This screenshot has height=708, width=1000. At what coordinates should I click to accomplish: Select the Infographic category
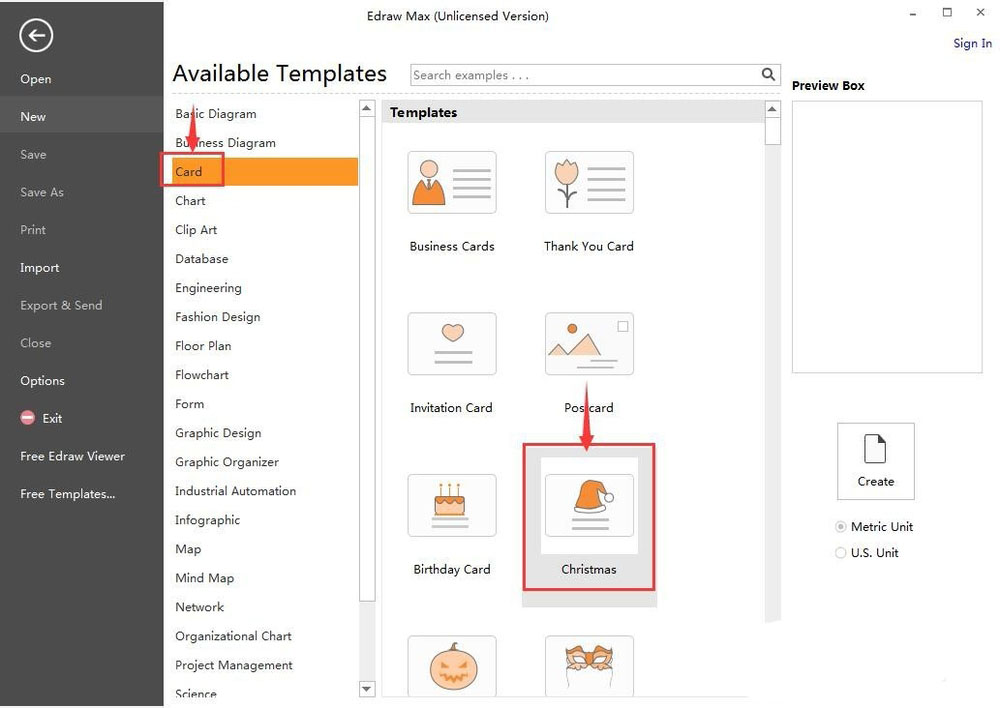[208, 520]
